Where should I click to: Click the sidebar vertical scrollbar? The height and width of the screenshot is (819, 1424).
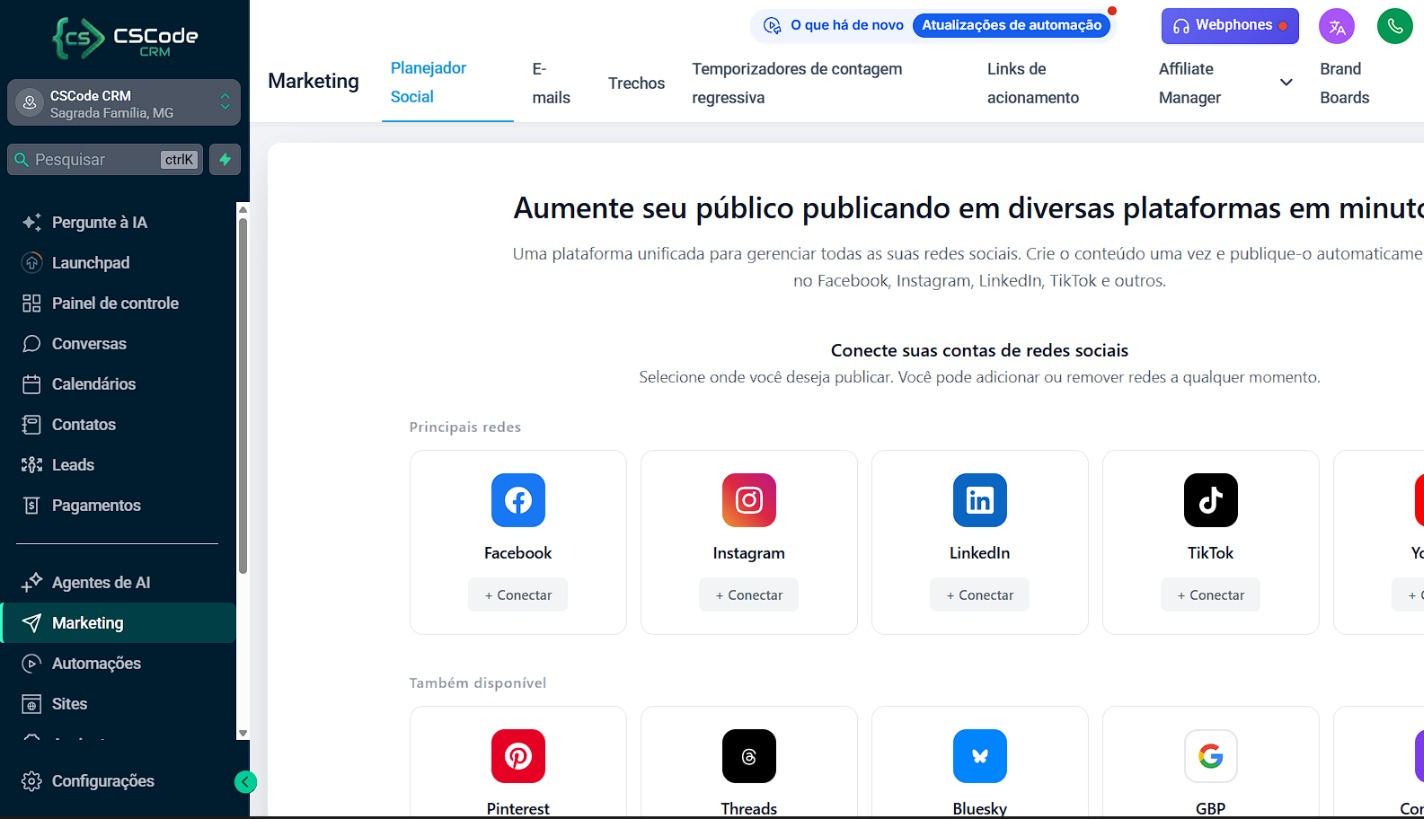[x=242, y=395]
